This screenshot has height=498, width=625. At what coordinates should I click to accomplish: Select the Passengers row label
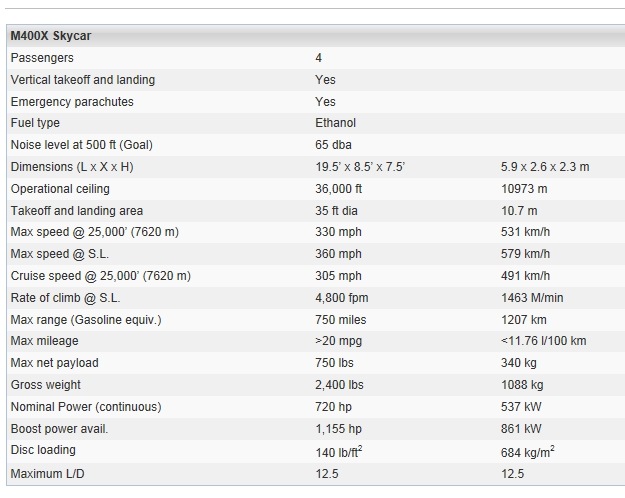42,58
